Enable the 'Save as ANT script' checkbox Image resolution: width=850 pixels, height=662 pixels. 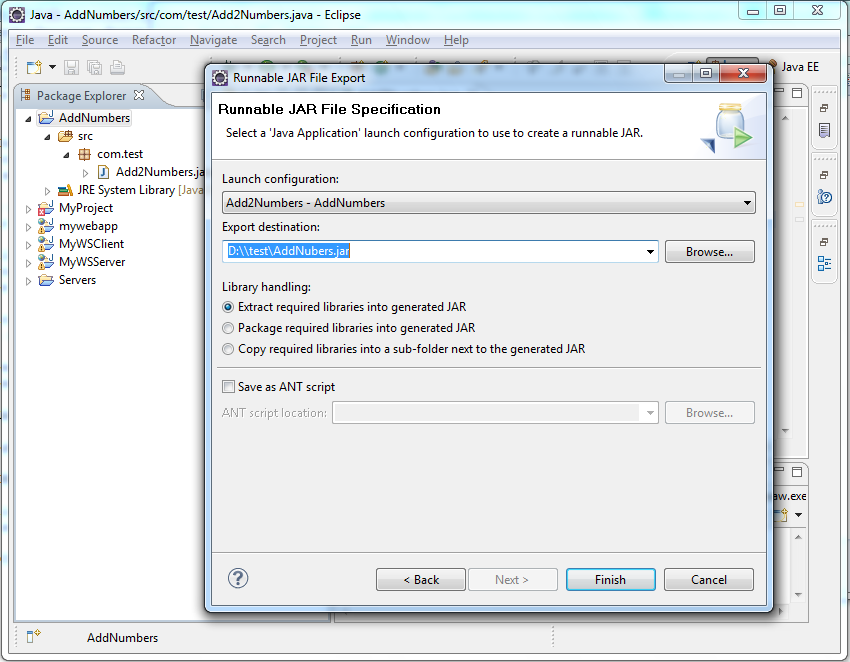[228, 386]
